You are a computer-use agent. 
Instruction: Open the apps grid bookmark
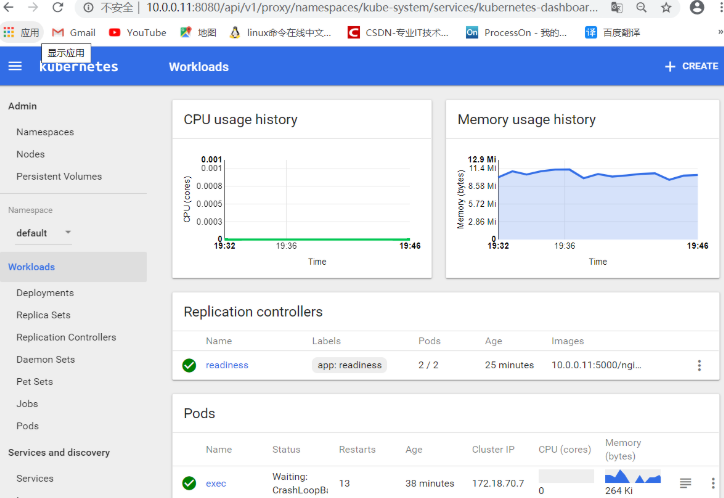pyautogui.click(x=21, y=32)
